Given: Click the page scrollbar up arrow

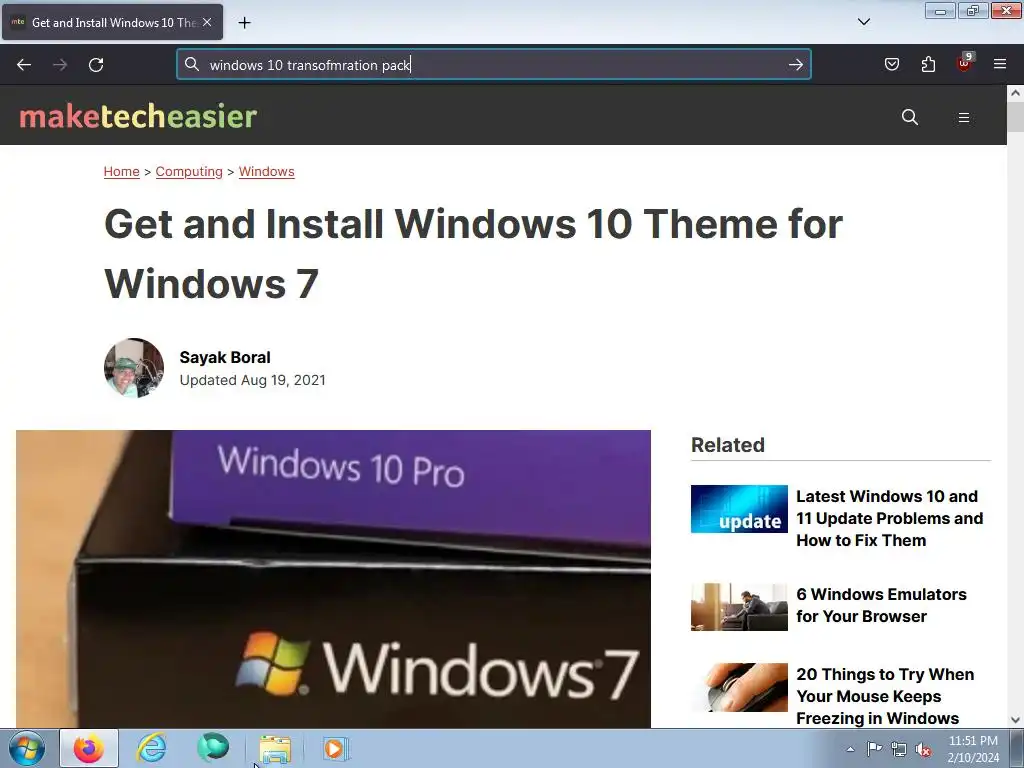Looking at the screenshot, I should coord(1015,93).
